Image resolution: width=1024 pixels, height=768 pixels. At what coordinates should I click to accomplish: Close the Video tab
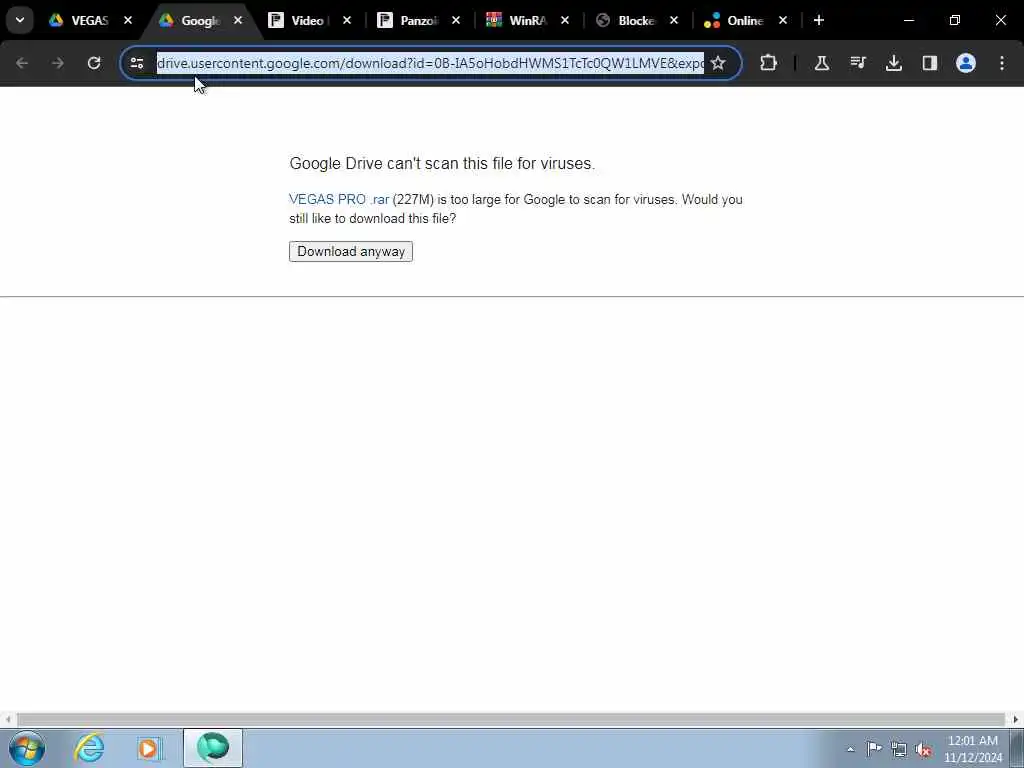[x=347, y=20]
